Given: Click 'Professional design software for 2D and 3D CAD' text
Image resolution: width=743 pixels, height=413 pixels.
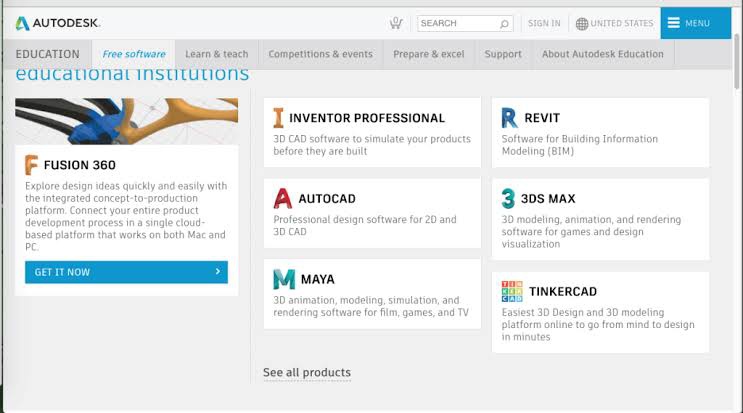Looking at the screenshot, I should pyautogui.click(x=365, y=225).
